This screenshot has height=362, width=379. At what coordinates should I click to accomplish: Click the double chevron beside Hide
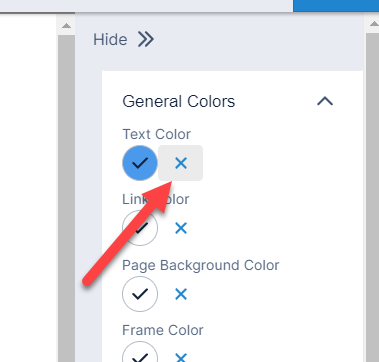[x=146, y=40]
